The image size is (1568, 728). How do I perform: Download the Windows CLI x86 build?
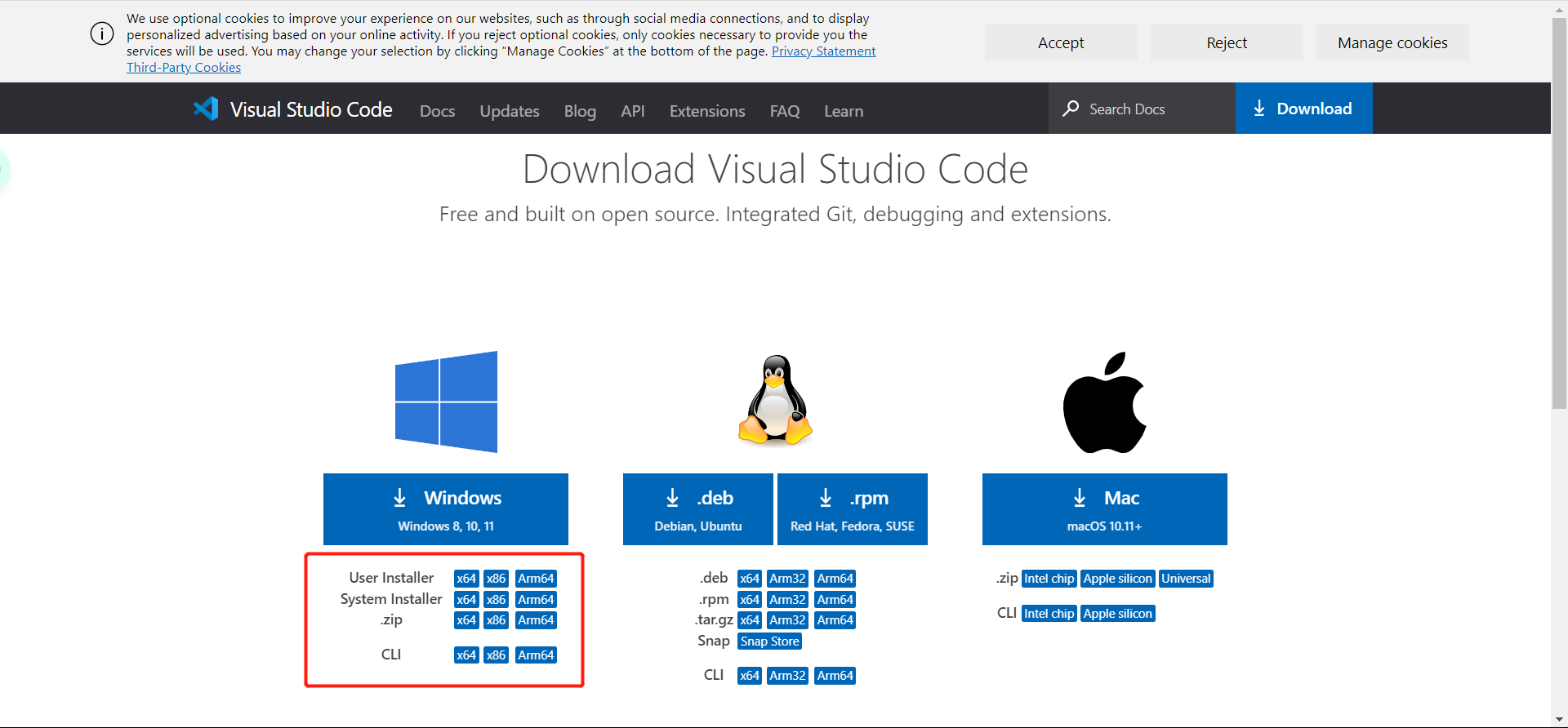497,655
